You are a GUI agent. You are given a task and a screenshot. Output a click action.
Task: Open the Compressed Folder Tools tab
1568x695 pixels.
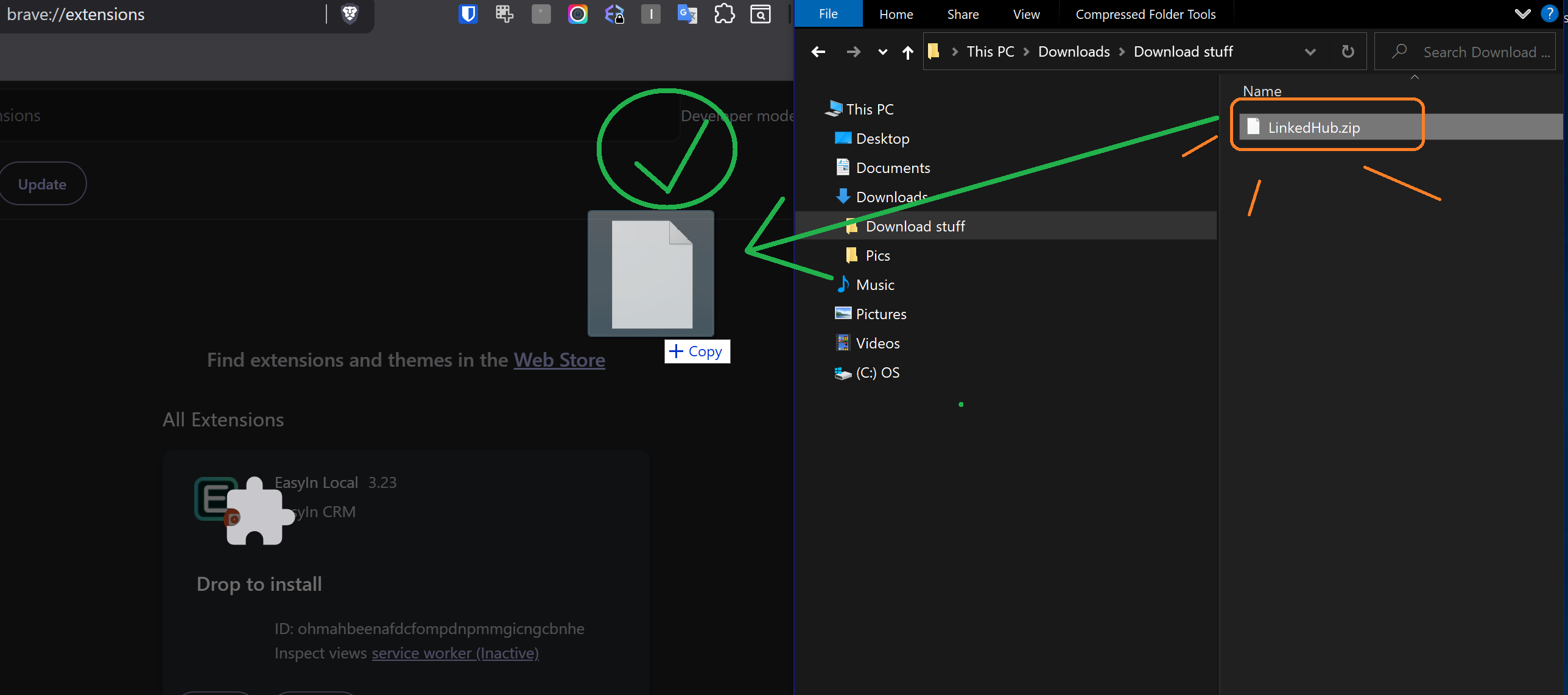click(1145, 14)
